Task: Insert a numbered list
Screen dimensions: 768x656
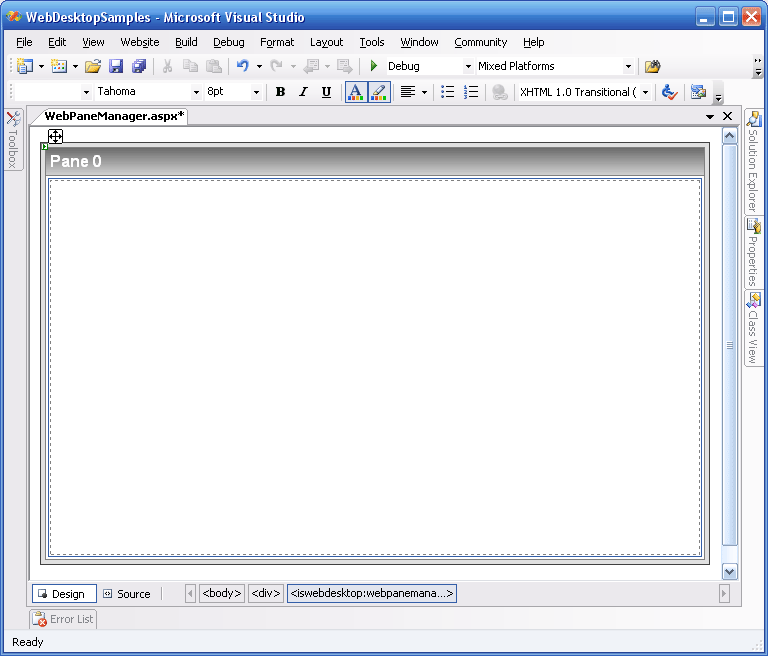Action: [x=471, y=92]
